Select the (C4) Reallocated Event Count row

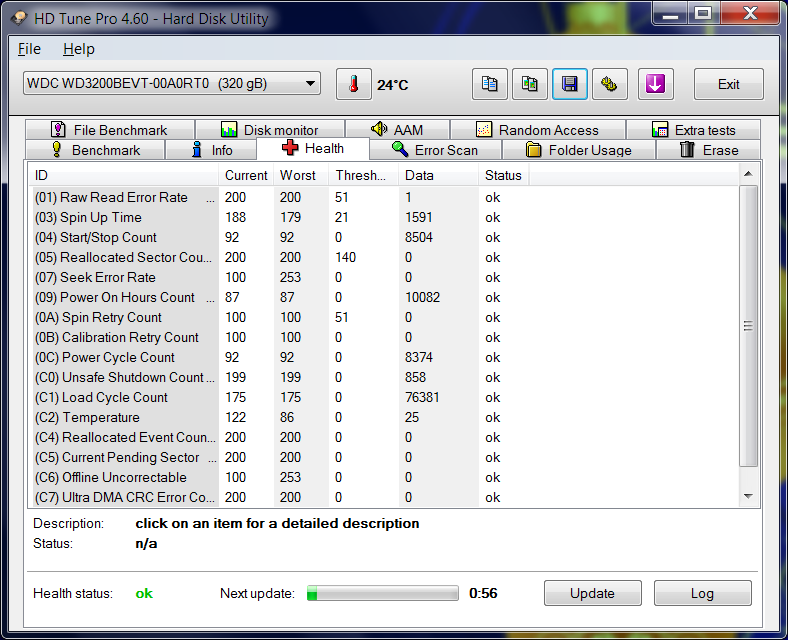pyautogui.click(x=383, y=438)
